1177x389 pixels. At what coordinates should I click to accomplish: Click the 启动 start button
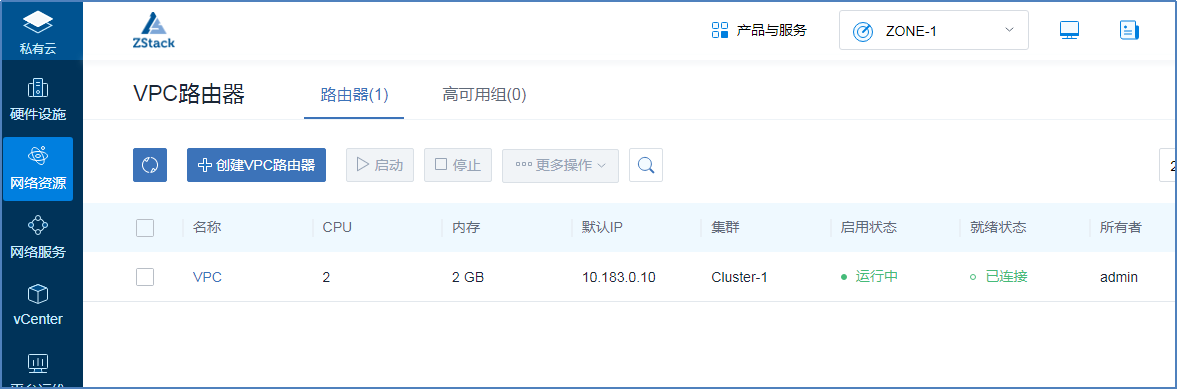(380, 164)
